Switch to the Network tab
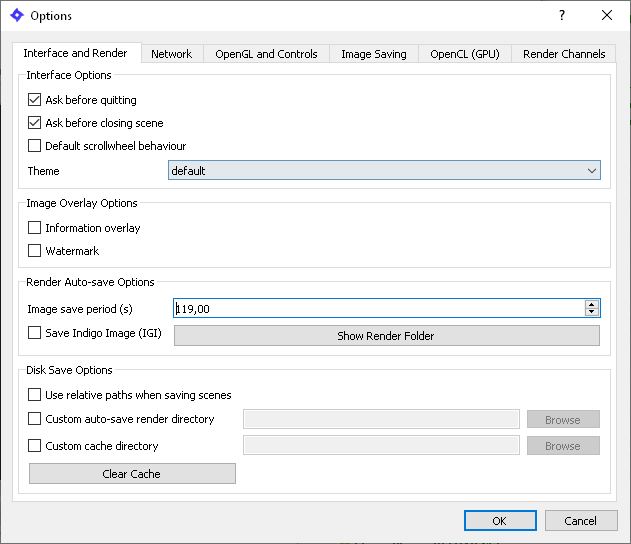The image size is (631, 544). point(171,54)
